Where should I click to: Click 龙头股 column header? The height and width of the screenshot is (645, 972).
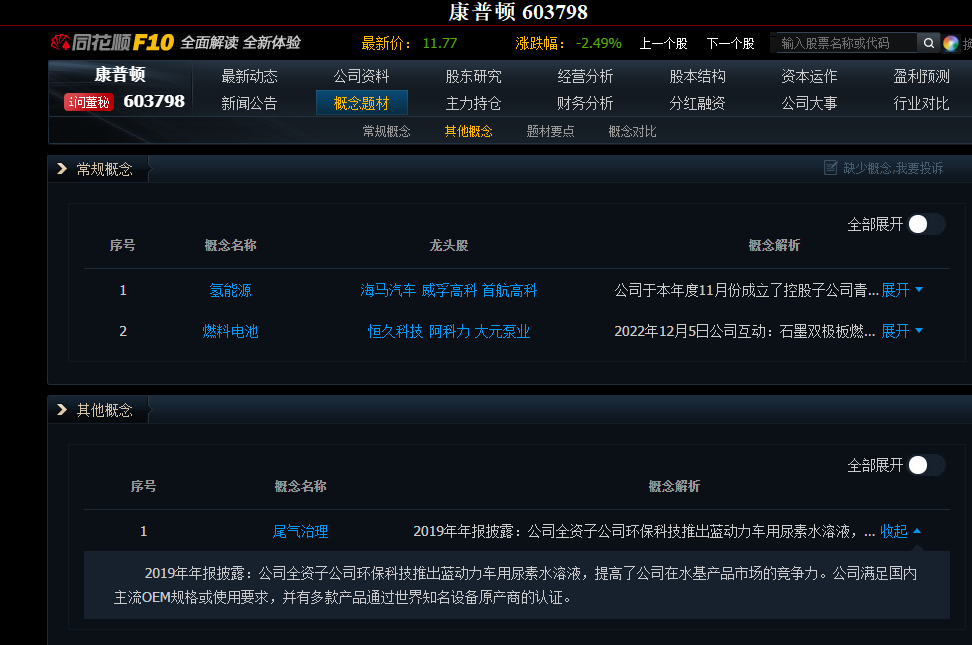[x=449, y=246]
